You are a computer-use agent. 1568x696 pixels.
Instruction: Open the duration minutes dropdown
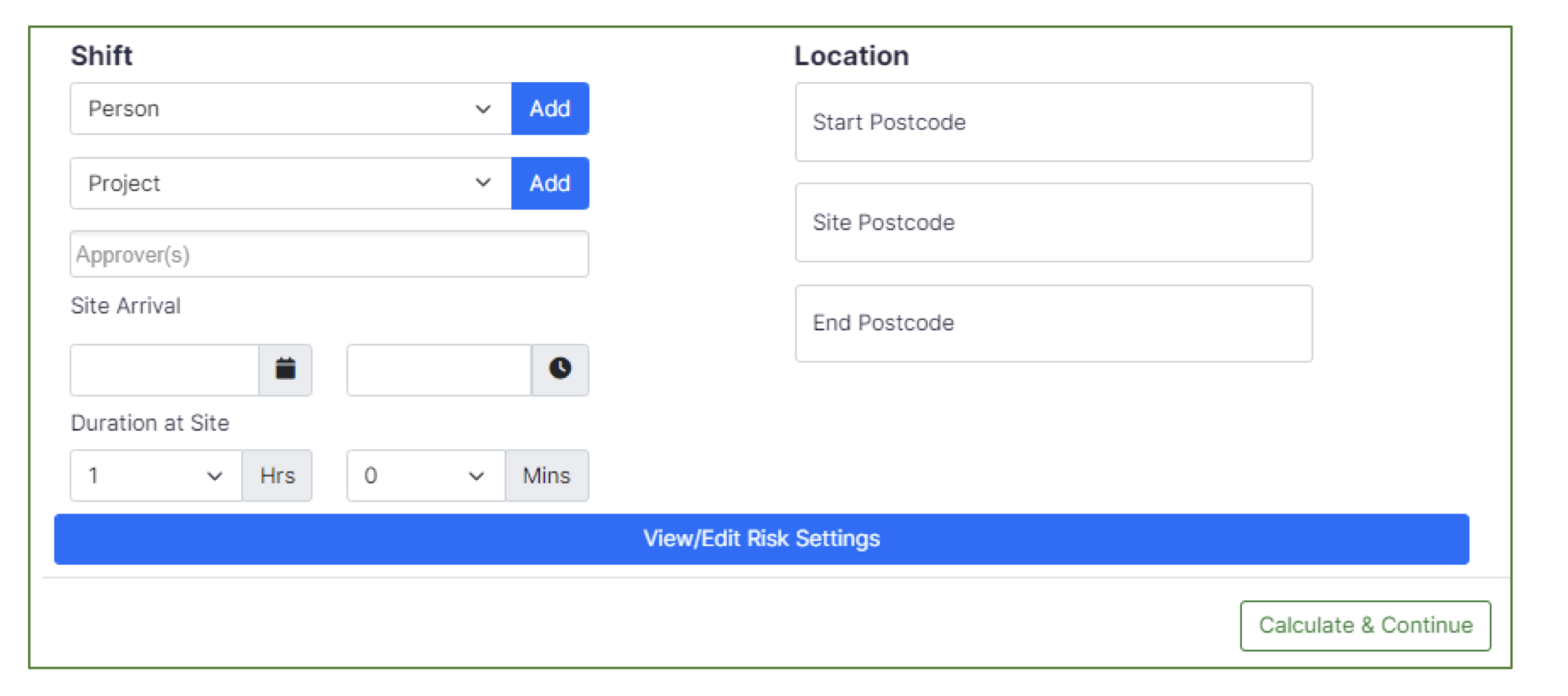click(x=425, y=476)
